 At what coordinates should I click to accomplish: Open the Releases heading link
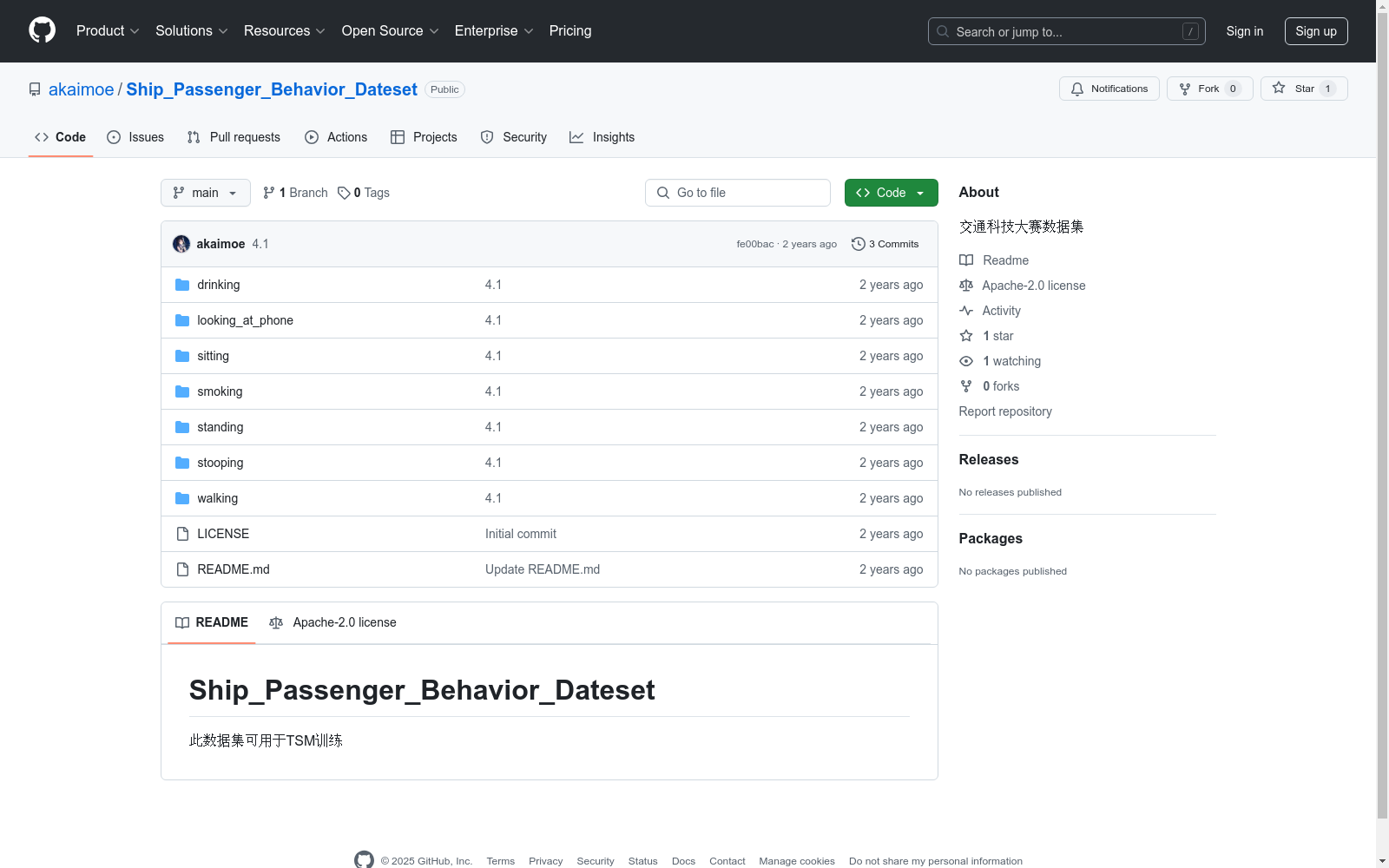click(x=989, y=460)
